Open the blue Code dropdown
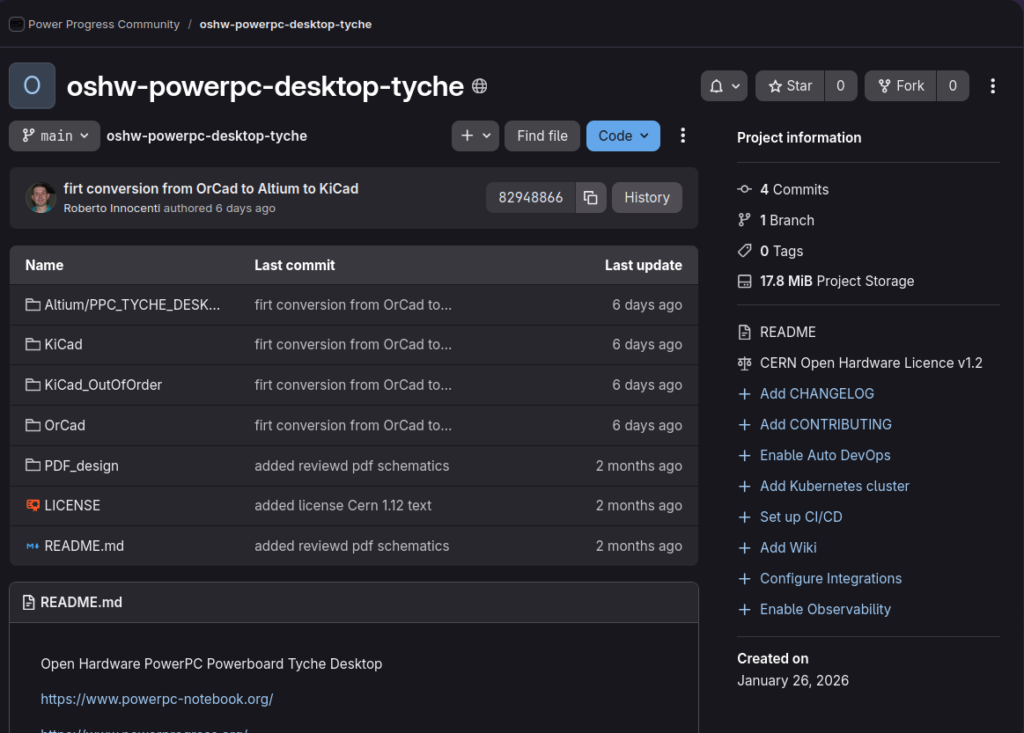The width and height of the screenshot is (1024, 733). 623,136
